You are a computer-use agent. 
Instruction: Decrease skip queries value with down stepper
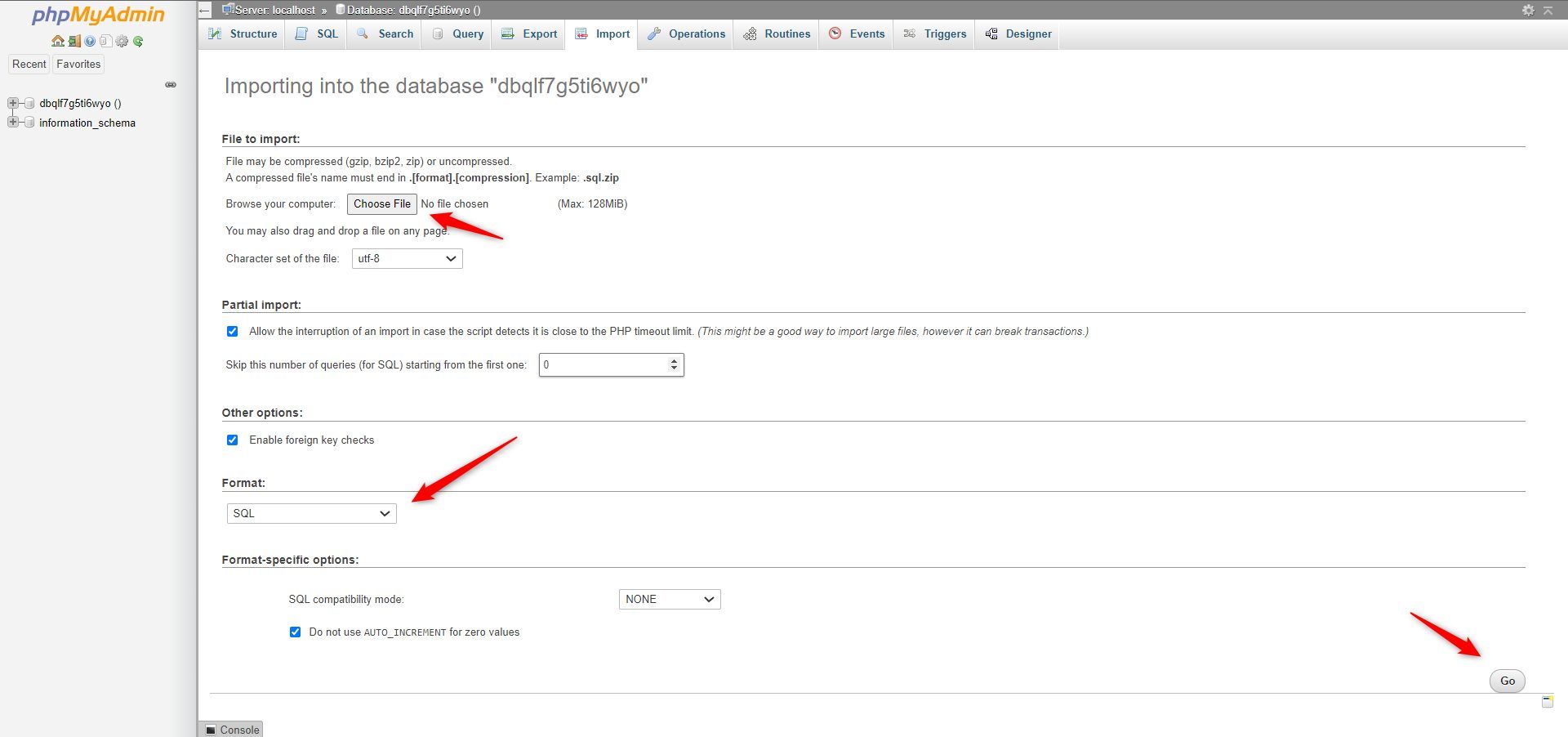pyautogui.click(x=674, y=368)
